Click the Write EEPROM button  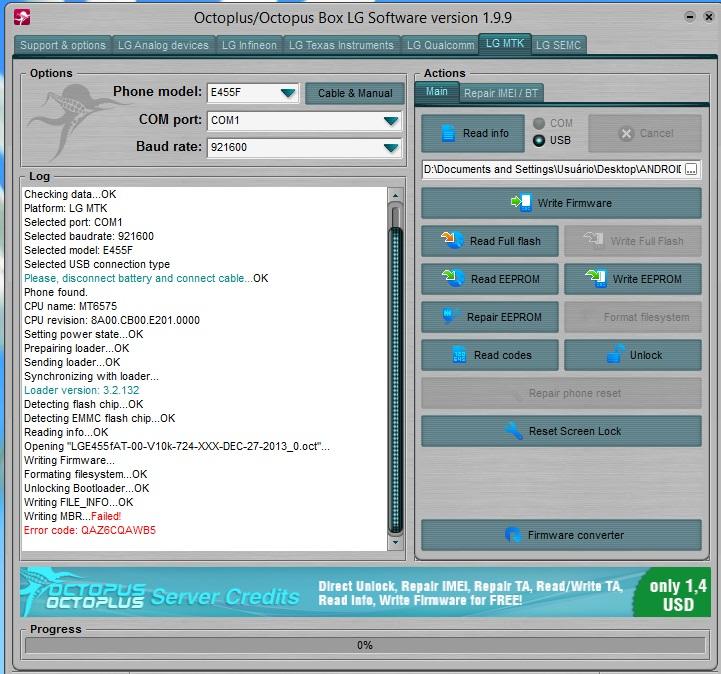tap(633, 279)
